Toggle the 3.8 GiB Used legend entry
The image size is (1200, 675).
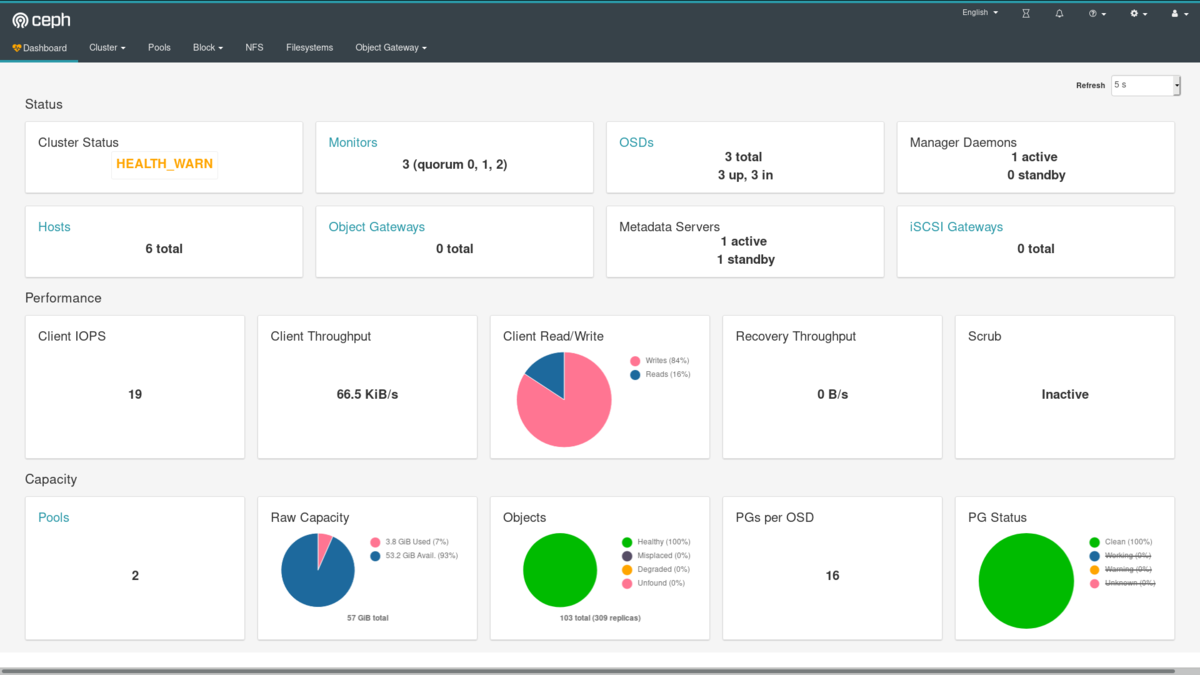tap(409, 542)
